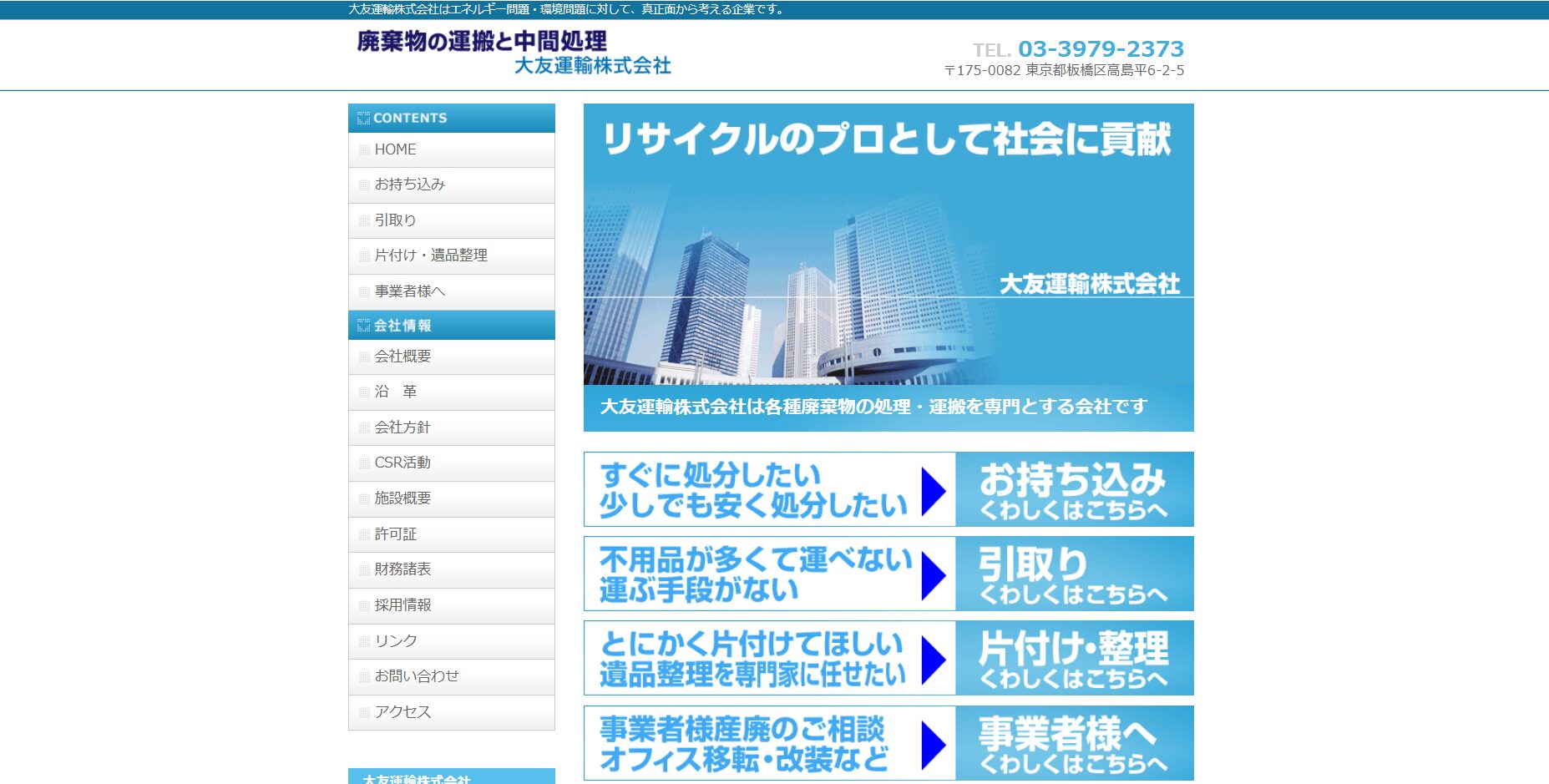This screenshot has width=1549, height=784.
Task: Open the 会社方針 page
Action: (402, 427)
